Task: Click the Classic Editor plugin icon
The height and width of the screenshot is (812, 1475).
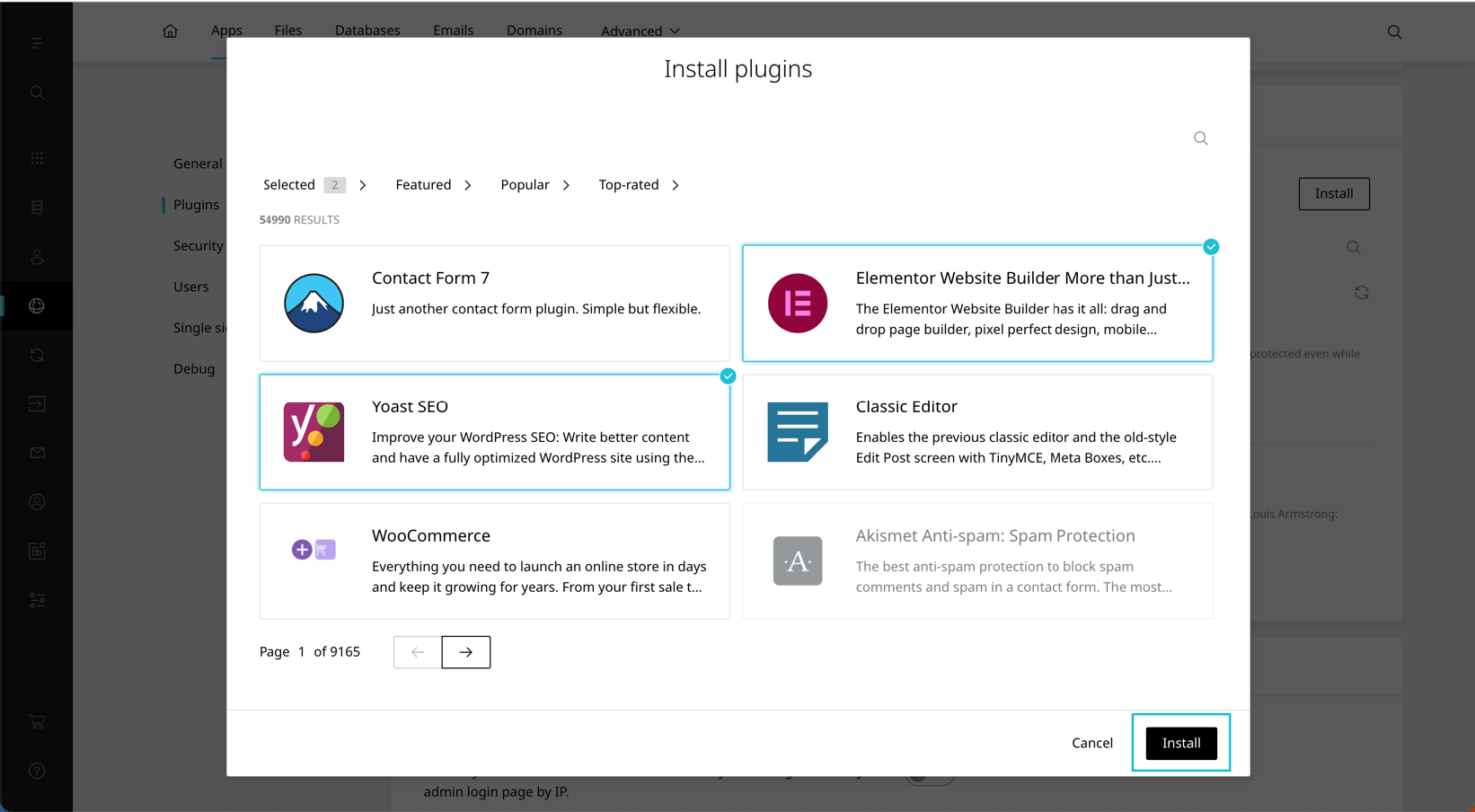Action: point(797,432)
